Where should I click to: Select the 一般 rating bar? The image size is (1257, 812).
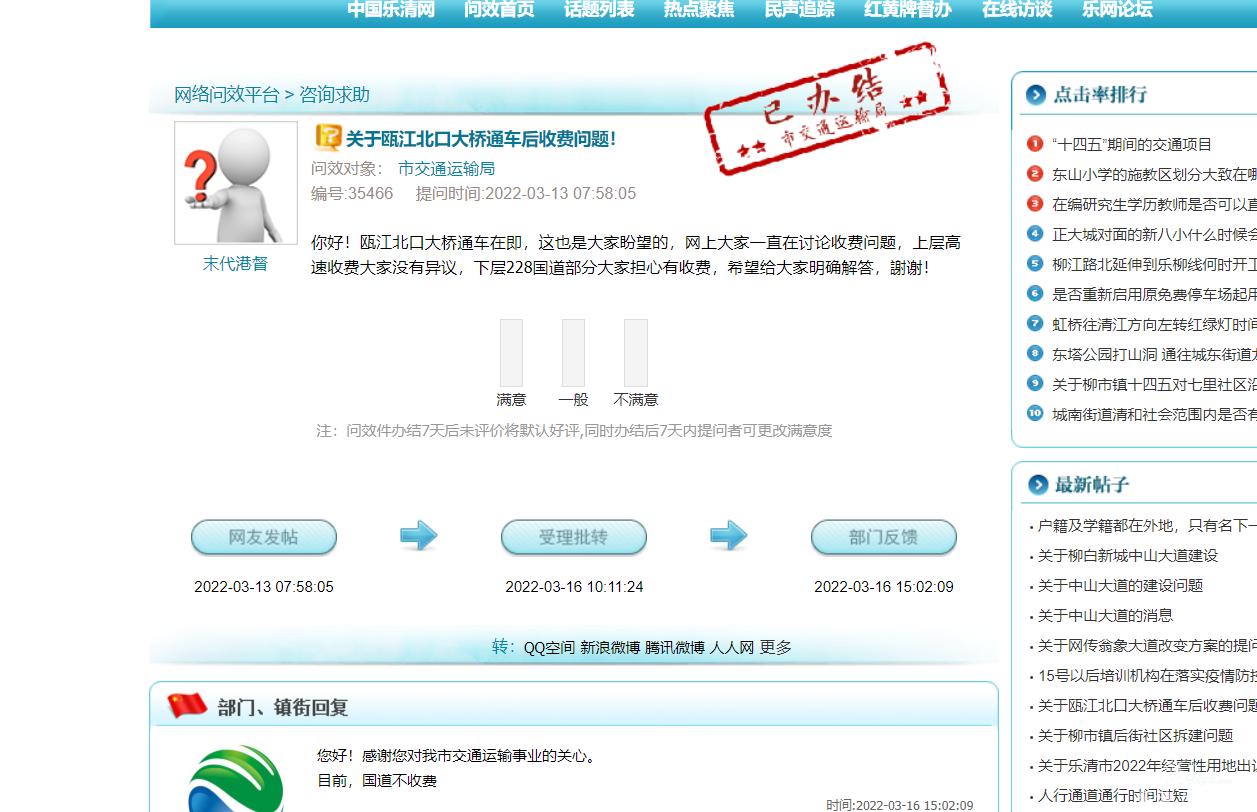pos(573,353)
